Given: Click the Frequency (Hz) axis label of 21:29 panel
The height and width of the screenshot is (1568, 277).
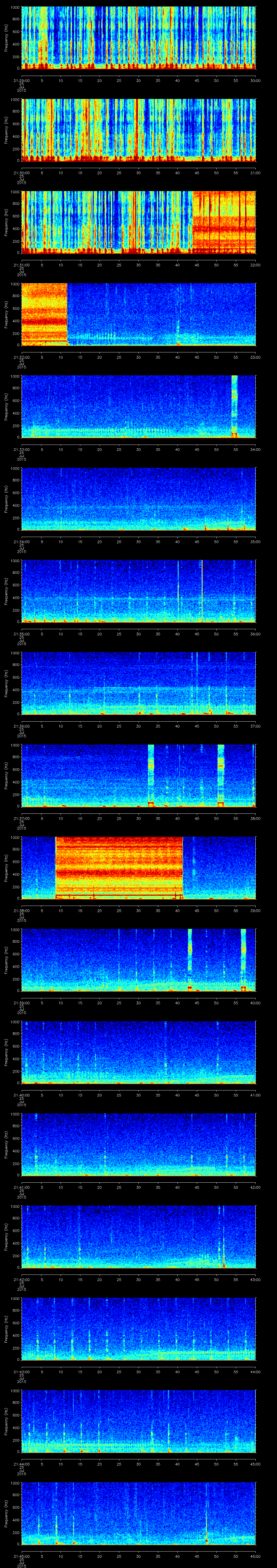Looking at the screenshot, I should pos(6,38).
